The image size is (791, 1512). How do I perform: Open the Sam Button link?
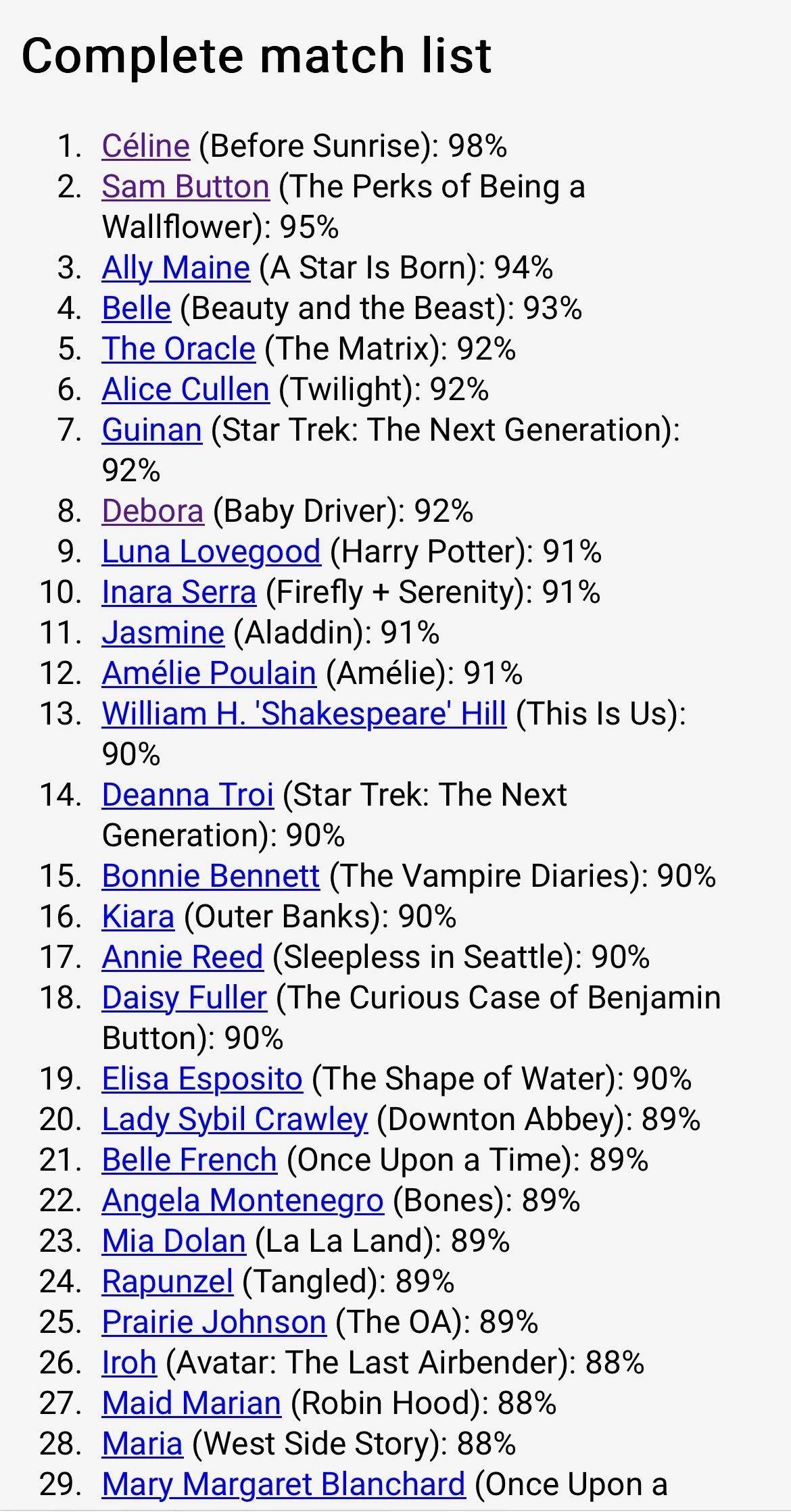186,187
